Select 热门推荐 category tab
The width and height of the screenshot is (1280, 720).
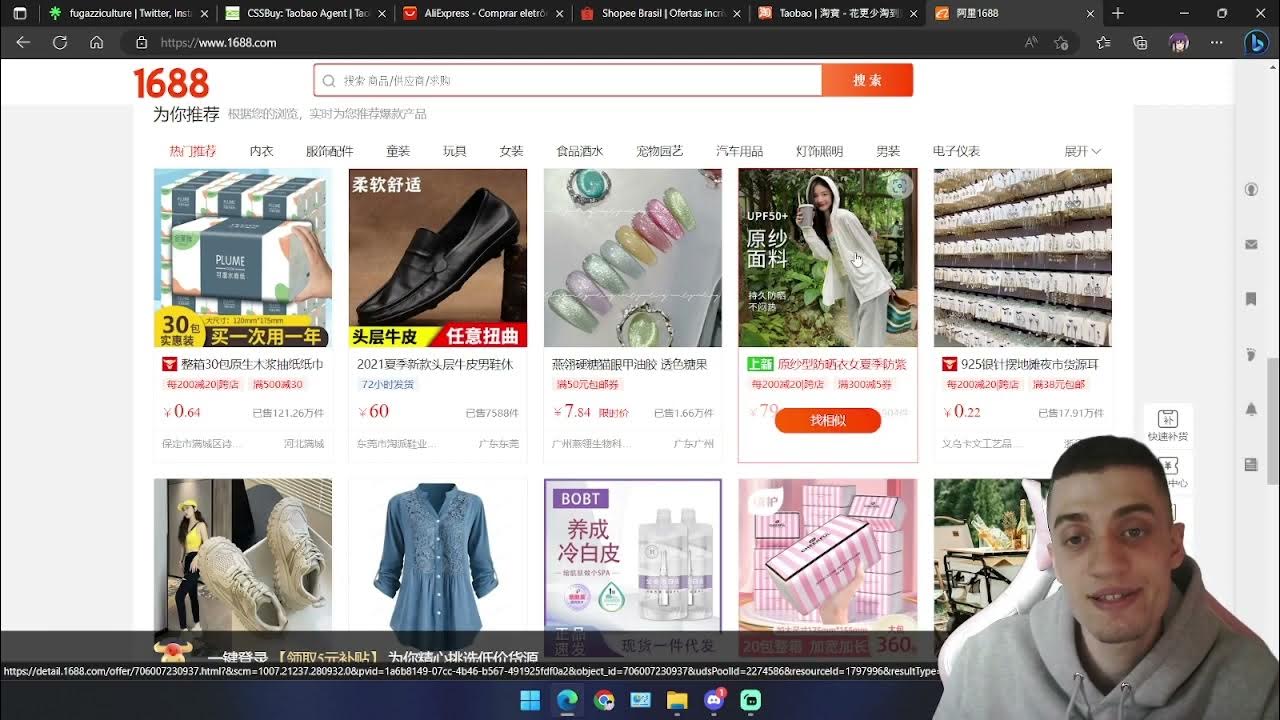coord(192,151)
